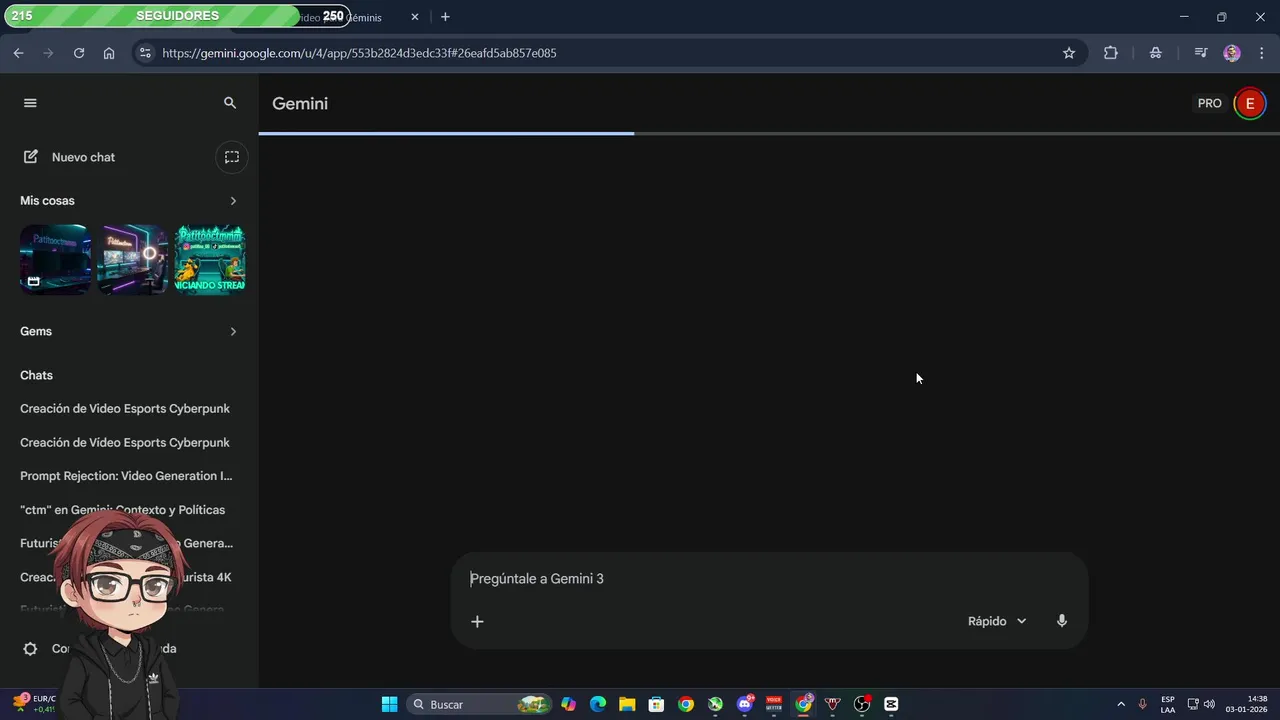This screenshot has height=720, width=1280.
Task: View site information icon in the address bar
Action: [145, 53]
